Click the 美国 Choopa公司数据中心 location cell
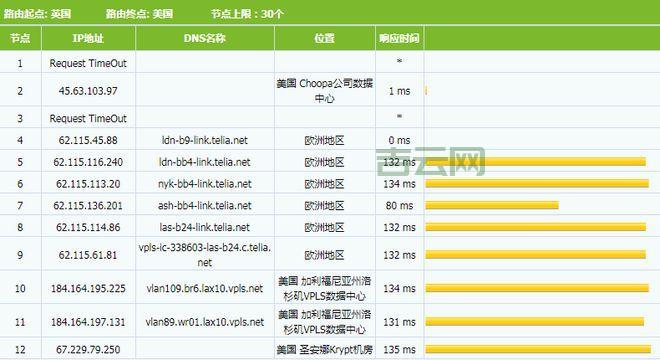The image size is (660, 360). [325, 91]
